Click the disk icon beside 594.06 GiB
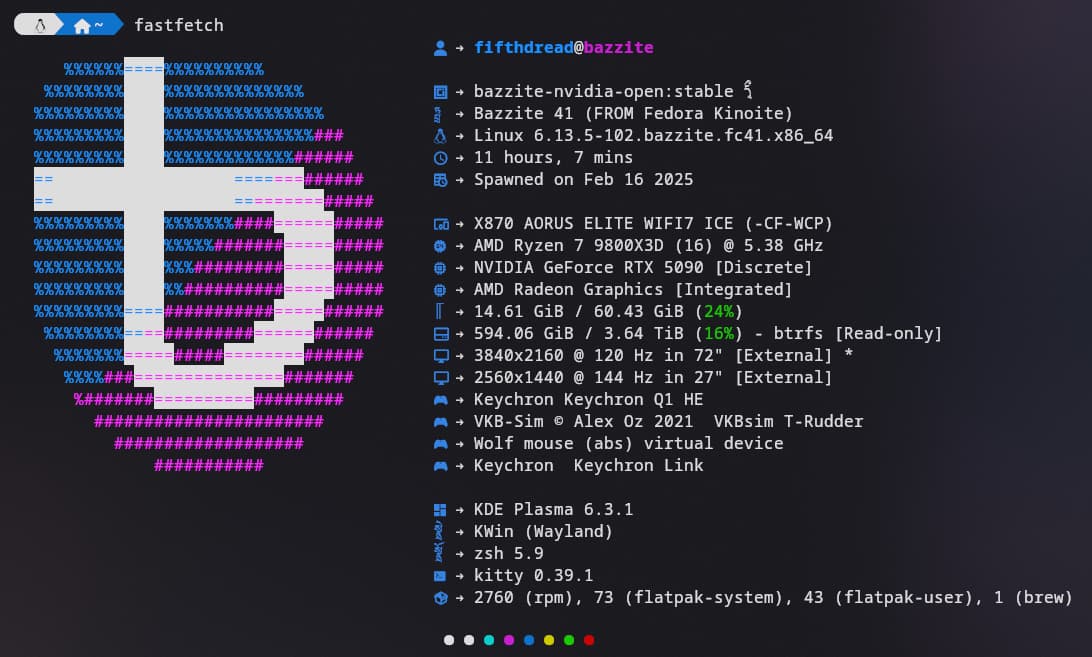Screen dimensions: 1092x657 click(441, 334)
